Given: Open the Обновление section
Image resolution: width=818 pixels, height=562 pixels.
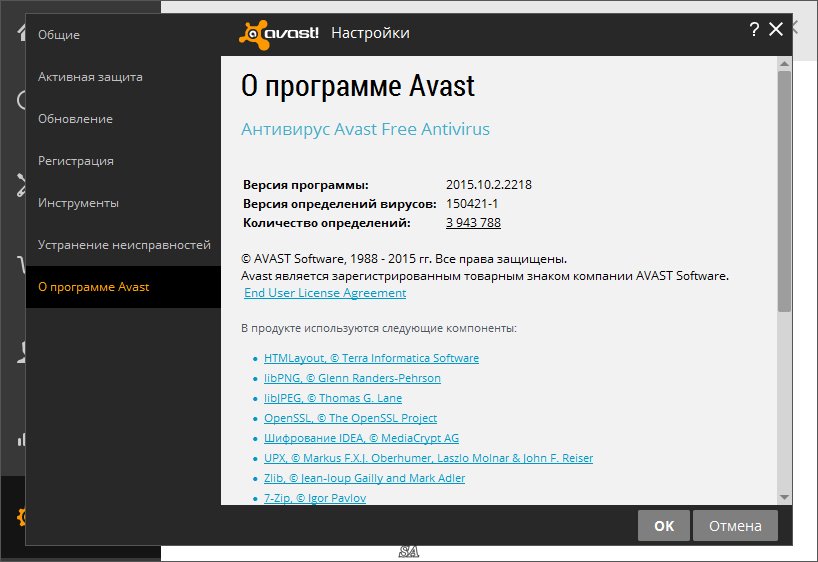Looking at the screenshot, I should [x=75, y=119].
